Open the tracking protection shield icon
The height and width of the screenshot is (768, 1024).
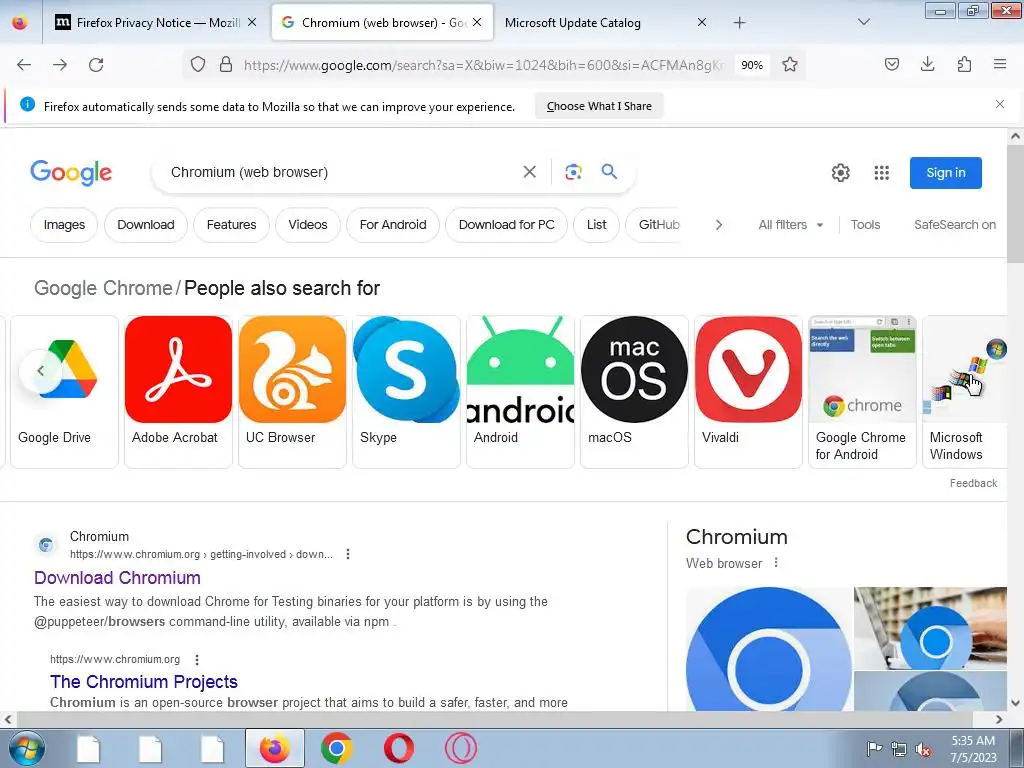(x=198, y=64)
